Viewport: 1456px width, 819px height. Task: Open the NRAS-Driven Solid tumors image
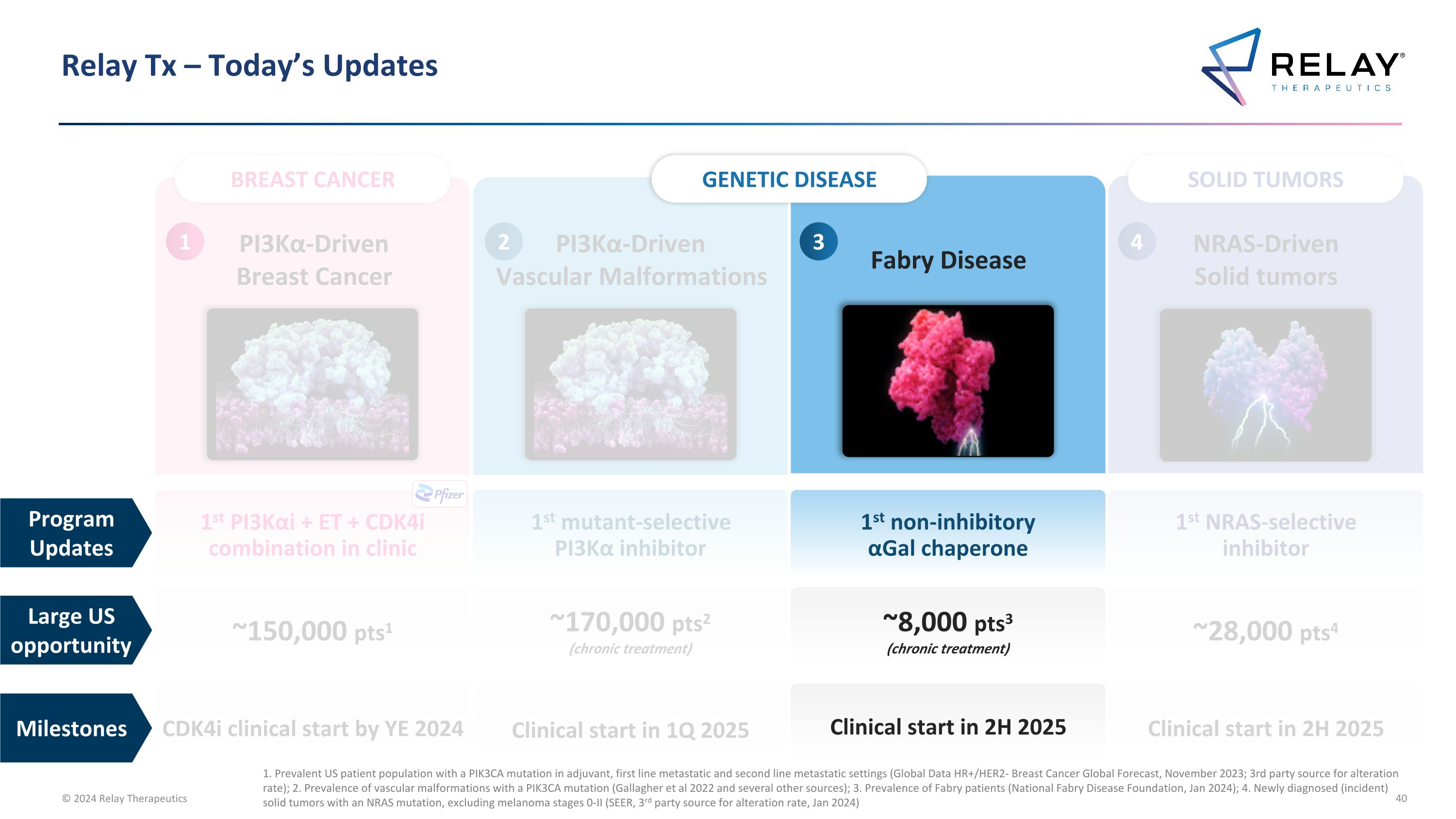(1265, 384)
